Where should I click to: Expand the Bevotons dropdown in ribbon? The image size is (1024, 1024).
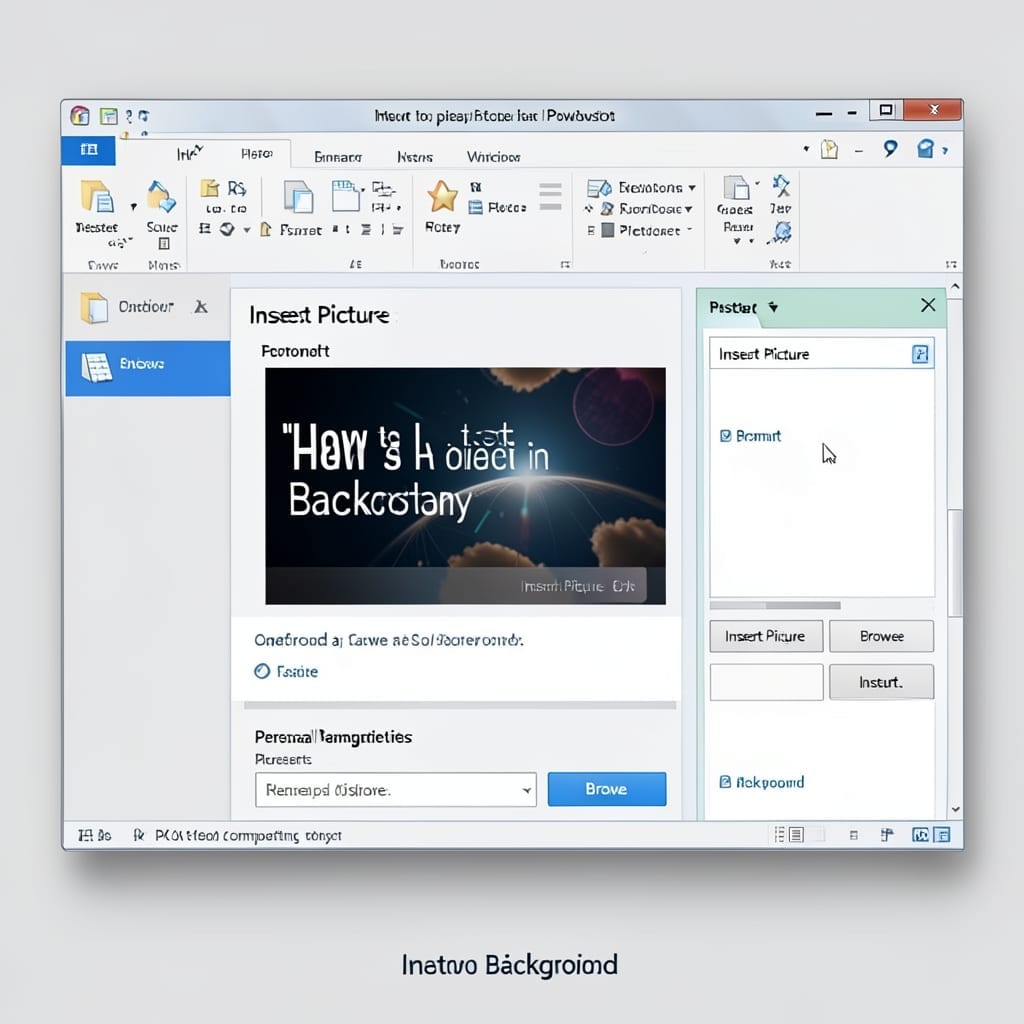tap(692, 188)
